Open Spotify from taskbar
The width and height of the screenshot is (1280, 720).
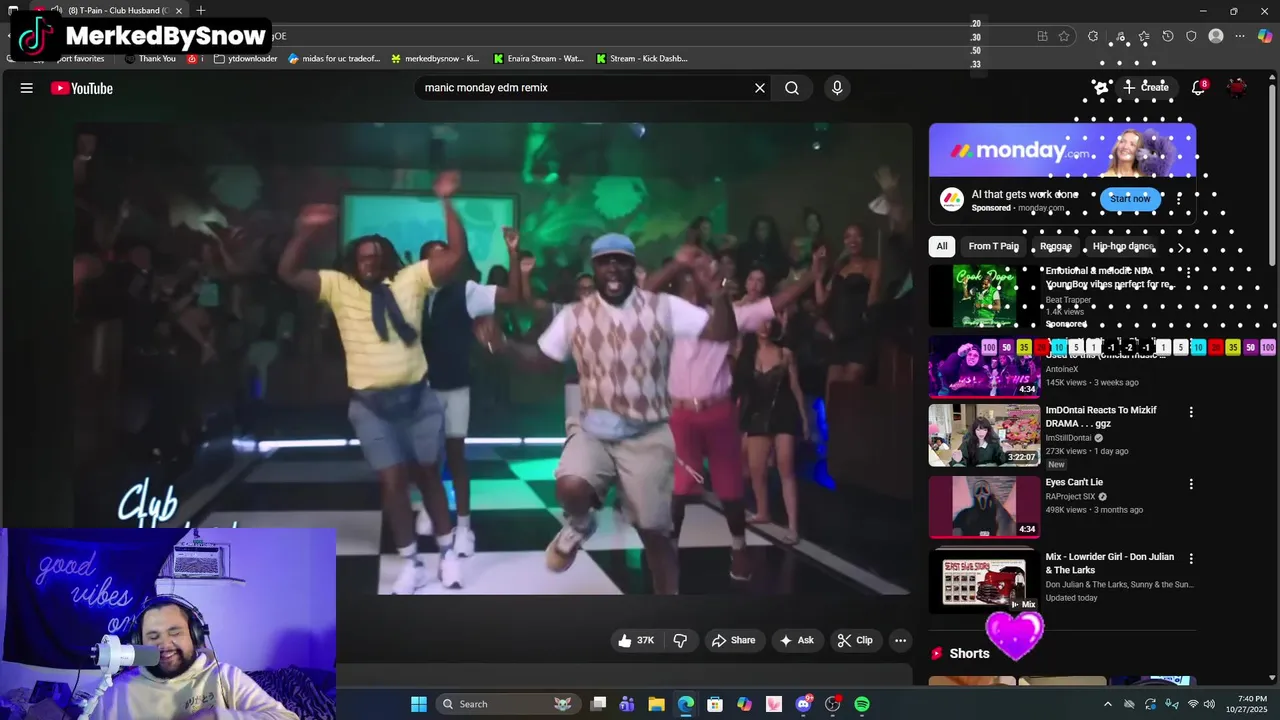862,704
